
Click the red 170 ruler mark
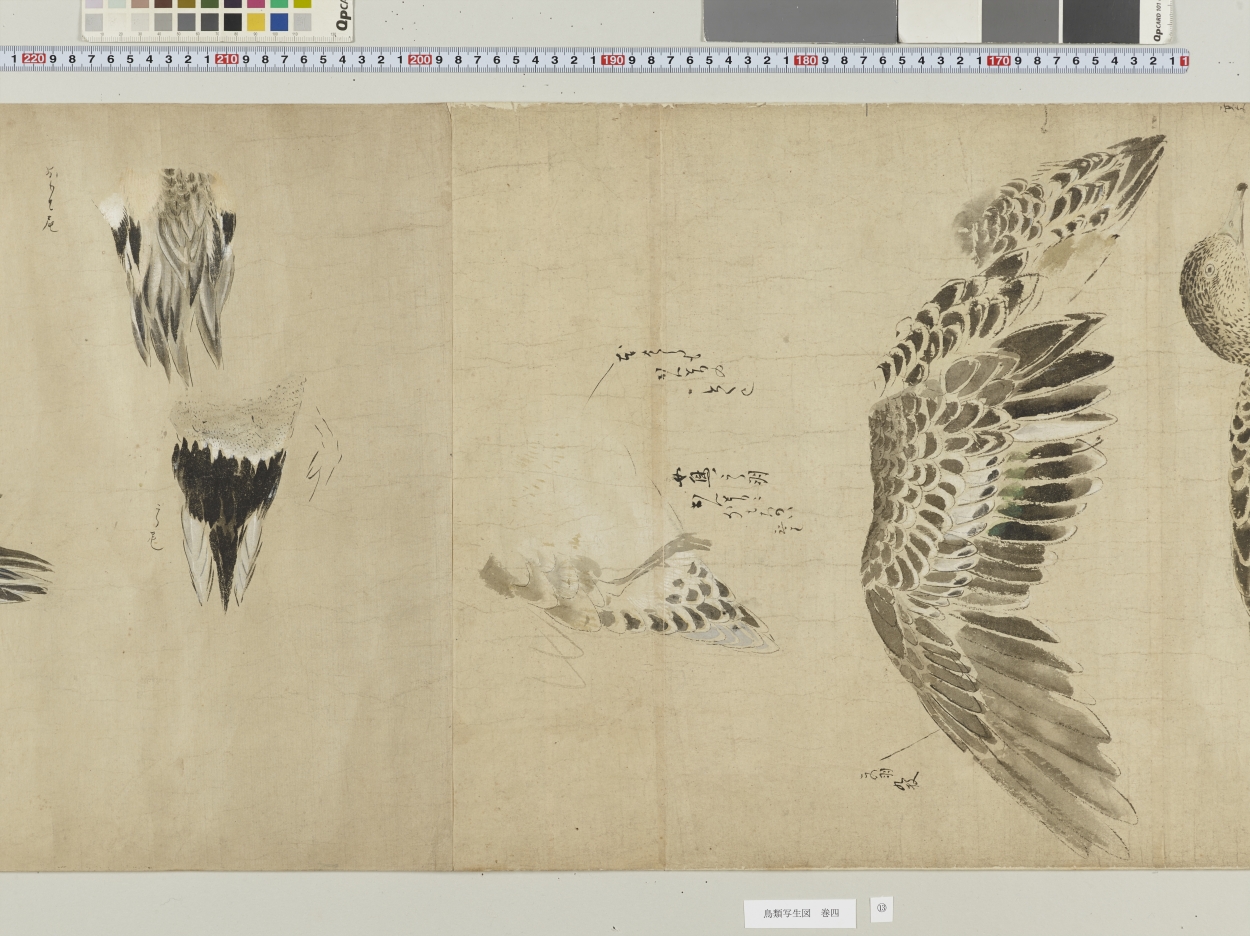[998, 60]
